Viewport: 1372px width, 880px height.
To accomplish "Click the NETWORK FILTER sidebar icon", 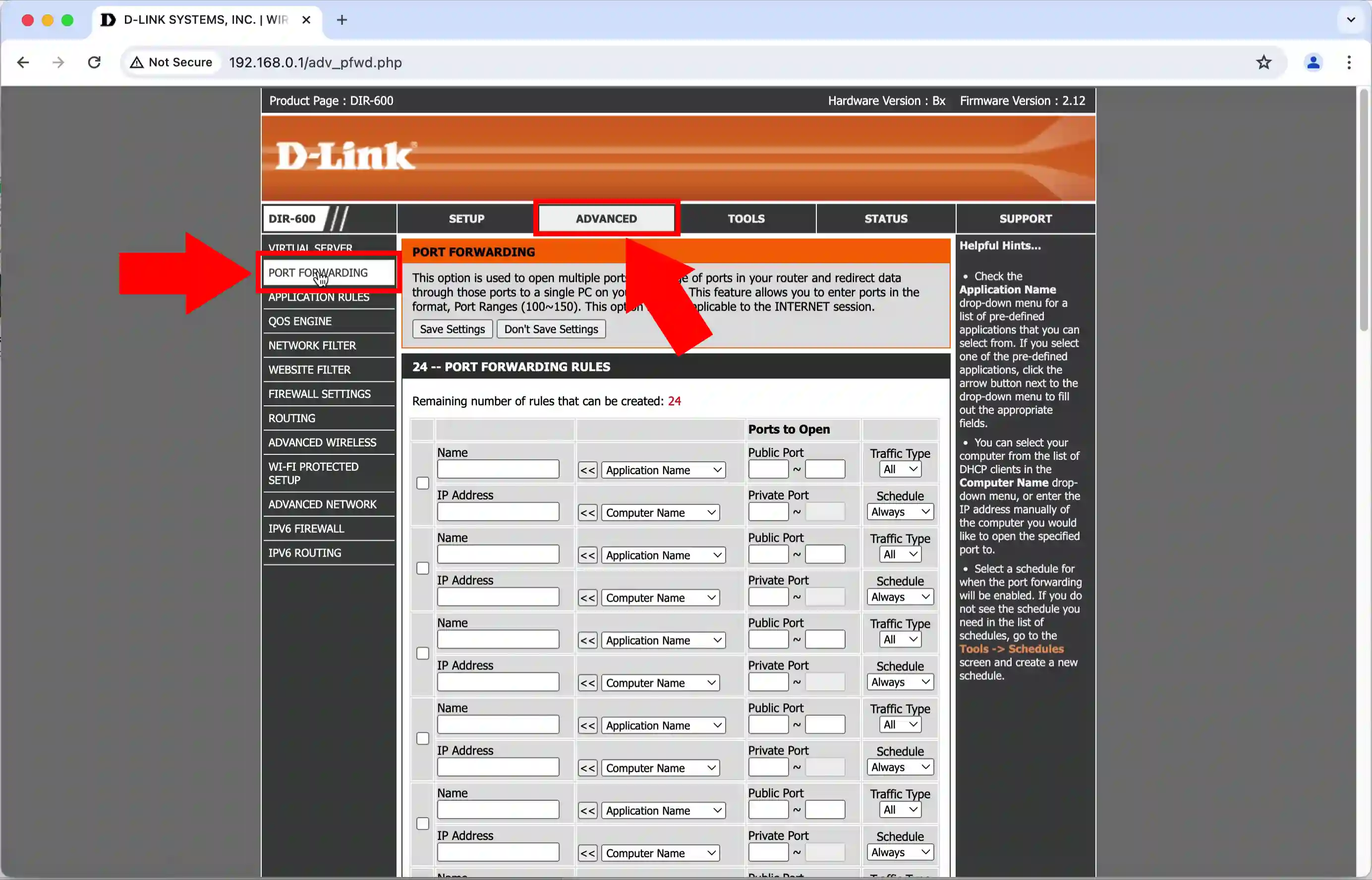I will pyautogui.click(x=312, y=345).
